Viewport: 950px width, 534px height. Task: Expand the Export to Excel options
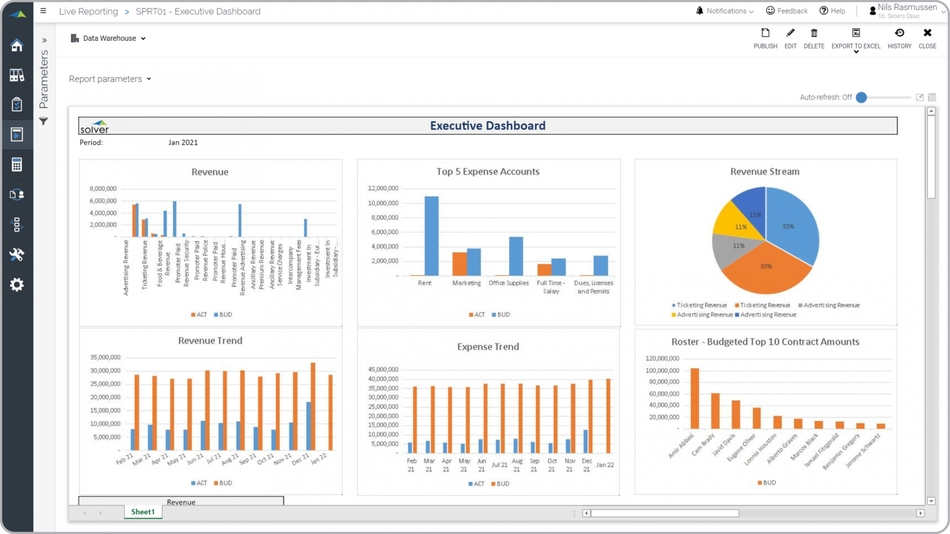pyautogui.click(x=856, y=50)
